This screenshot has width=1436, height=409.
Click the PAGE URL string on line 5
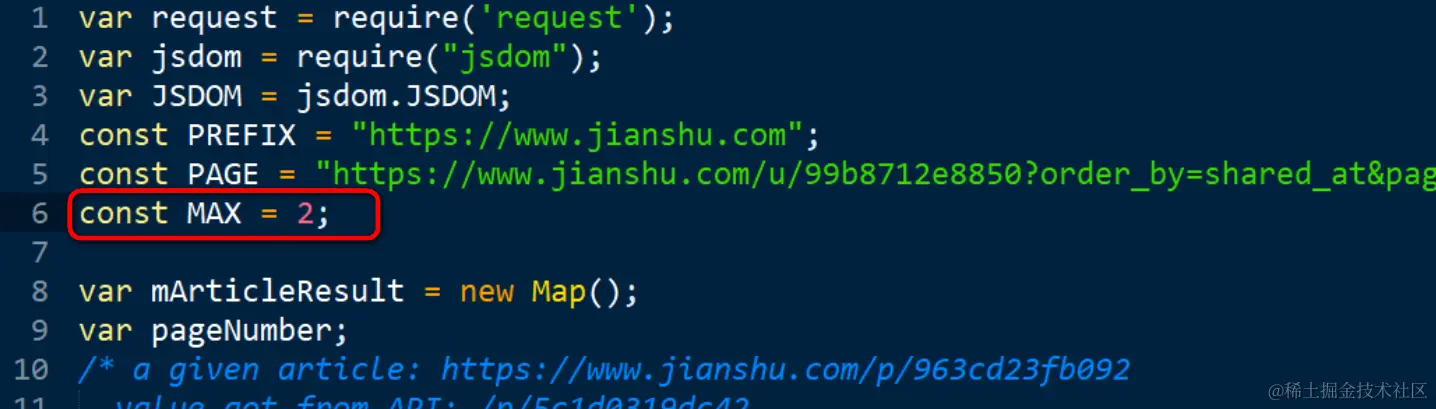tap(875, 174)
